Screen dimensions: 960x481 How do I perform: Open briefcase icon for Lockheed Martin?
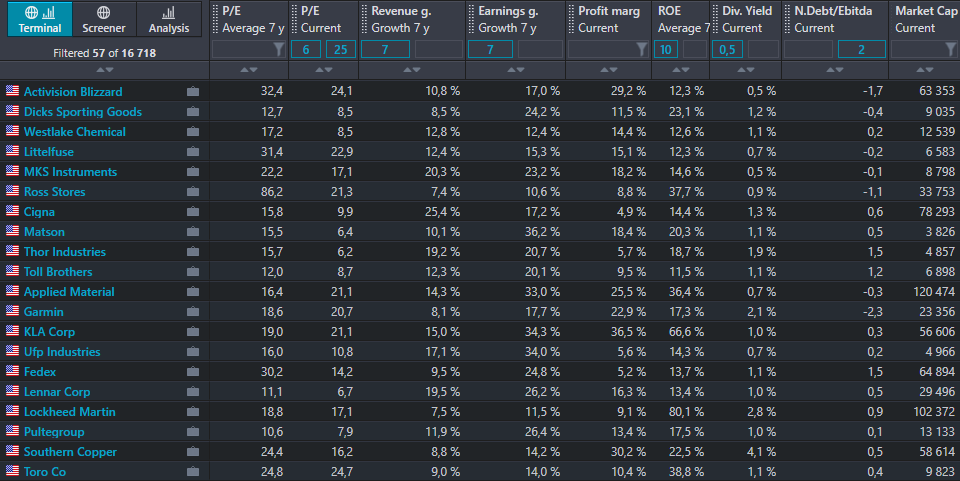coord(193,412)
